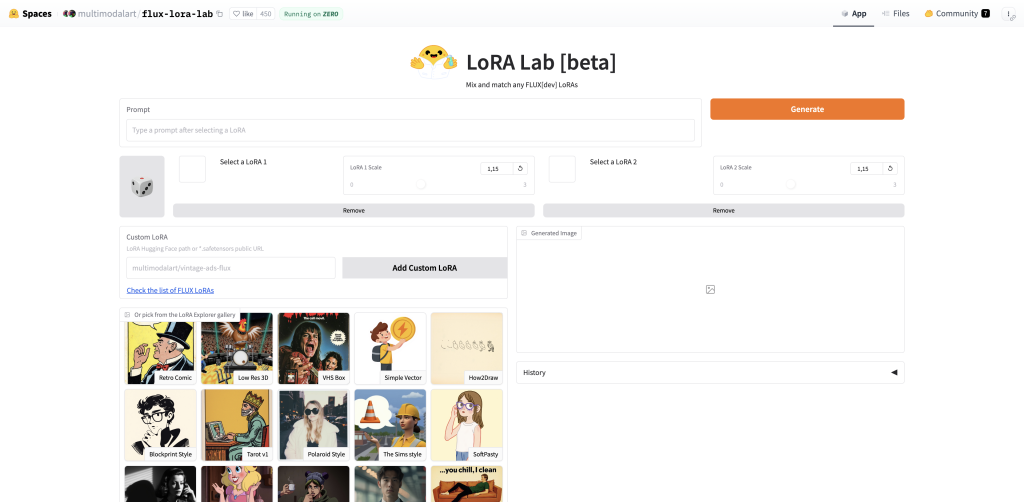1024x502 pixels.
Task: Adjust the LoRA 2 Scale slider handle
Action: click(791, 185)
